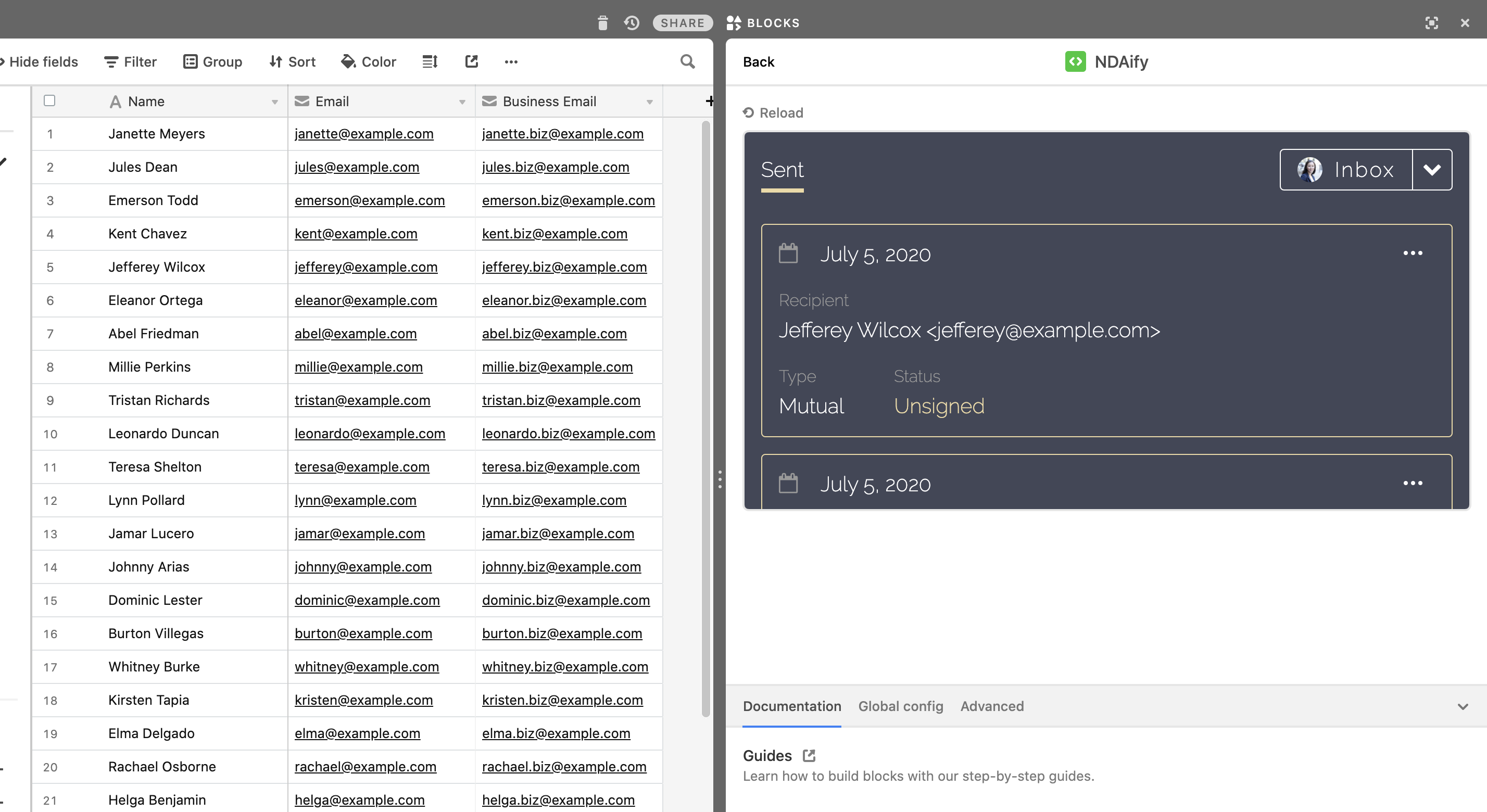Add a new field with plus icon
The width and height of the screenshot is (1487, 812).
[x=710, y=101]
